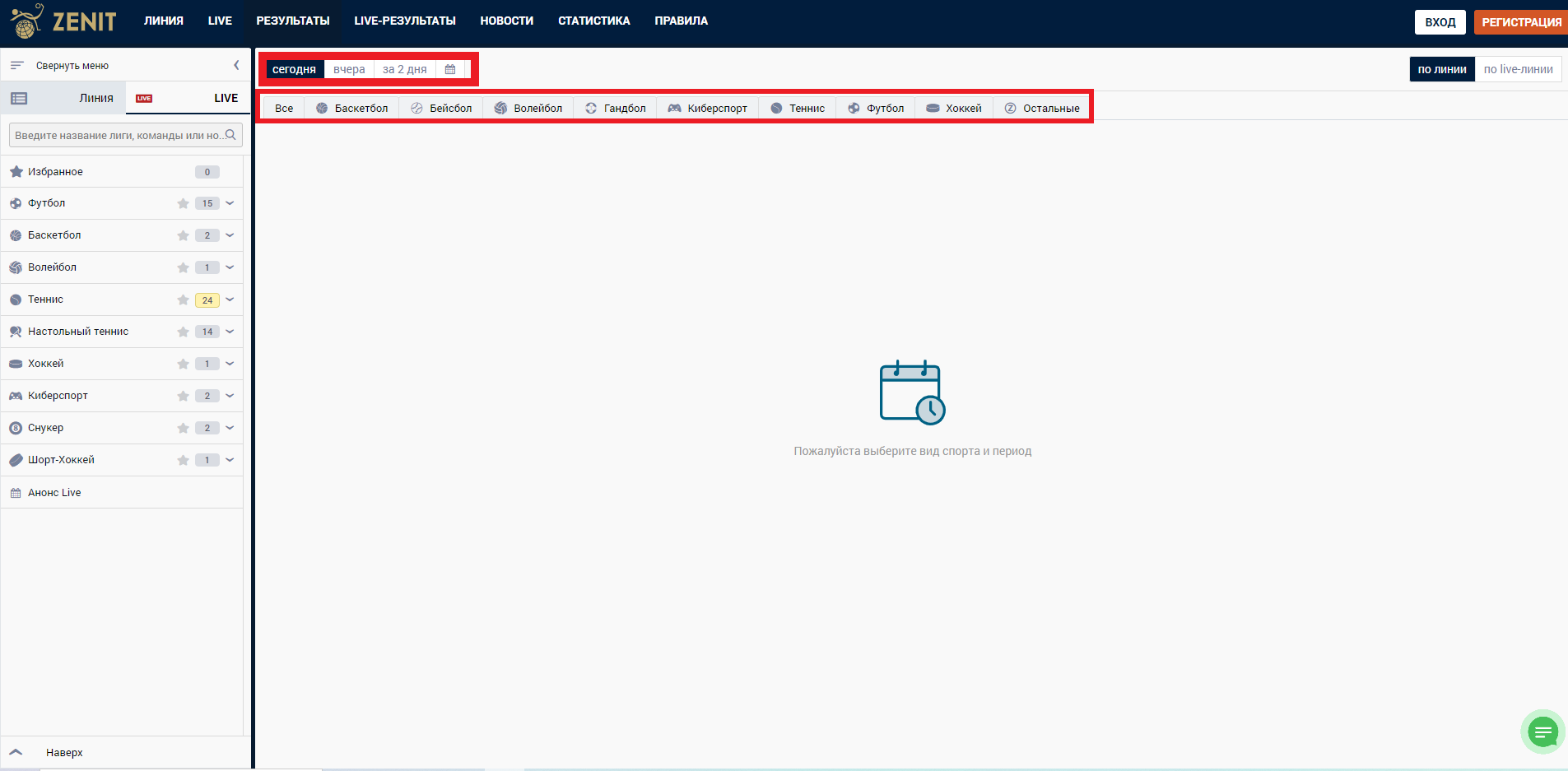The width and height of the screenshot is (1568, 771).
Task: Click the Настольный теннис paddle icon
Action: [x=16, y=332]
